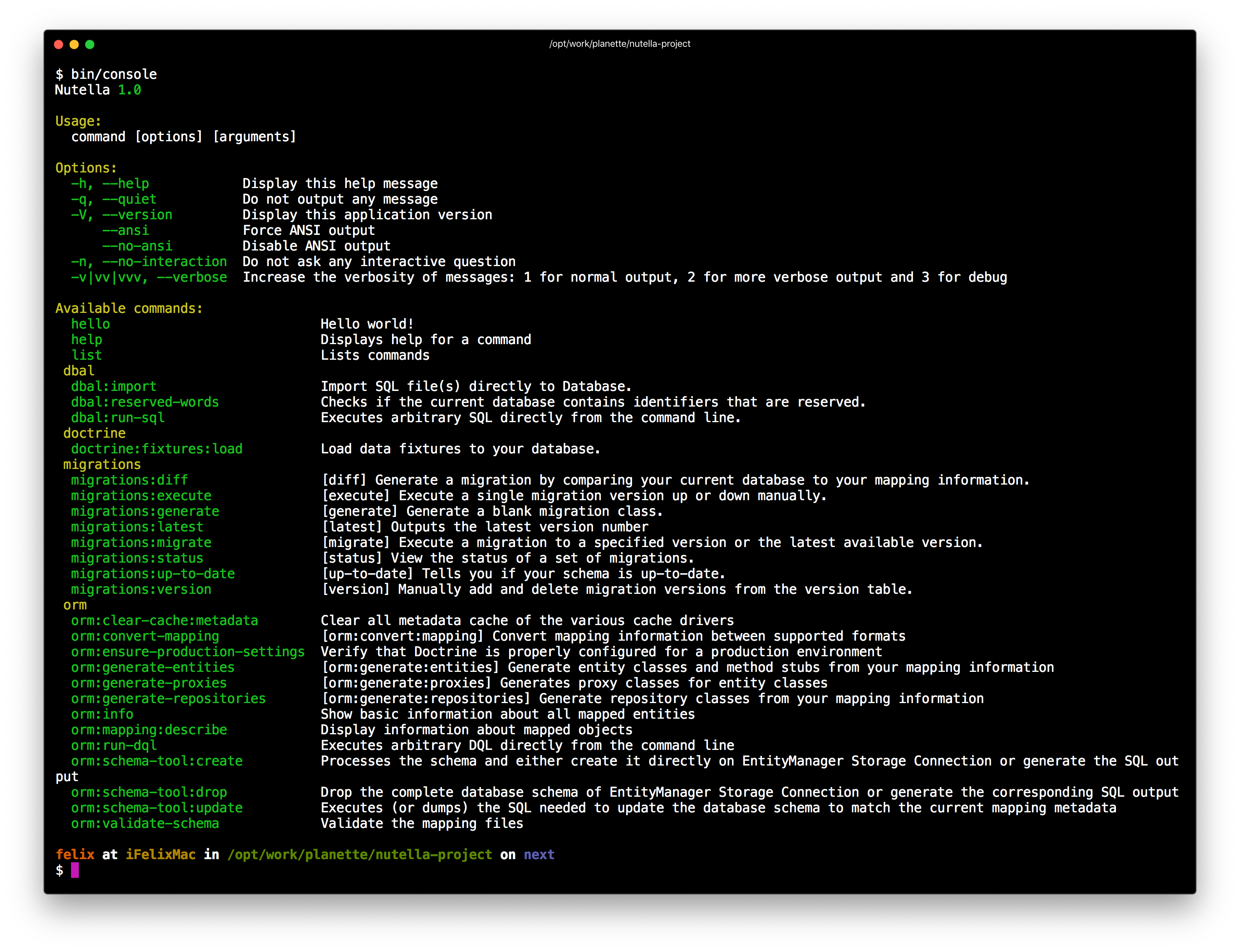Click the --quiet option flag
1240x952 pixels.
pyautogui.click(x=130, y=199)
